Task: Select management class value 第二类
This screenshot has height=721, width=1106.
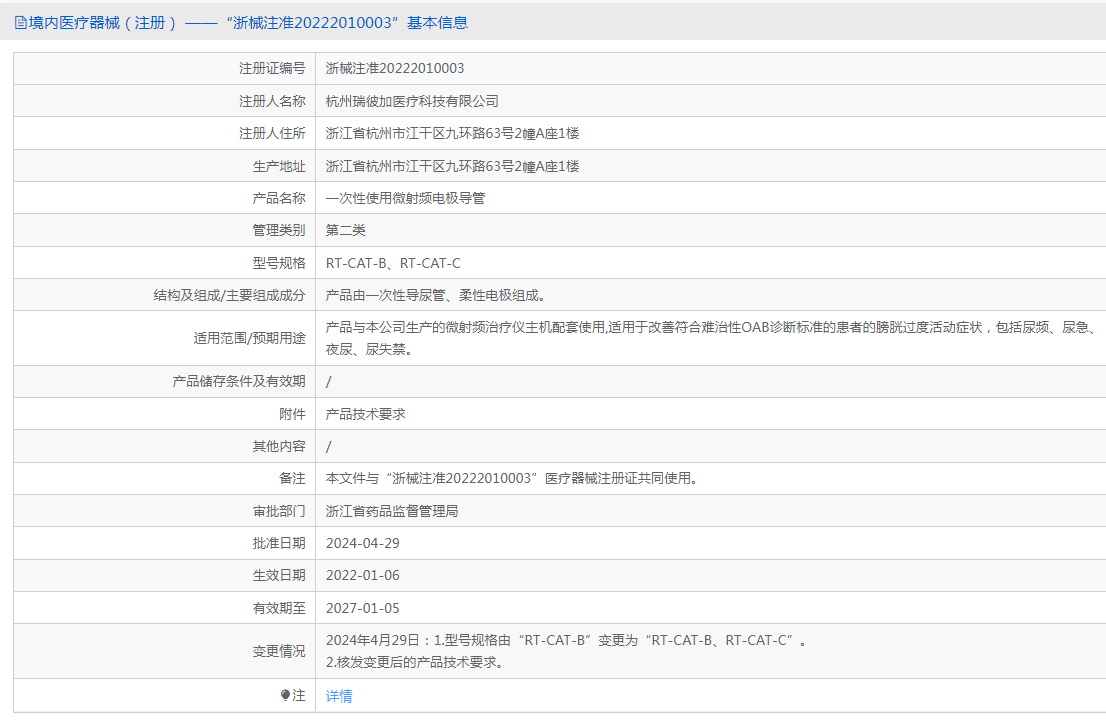Action: (346, 230)
